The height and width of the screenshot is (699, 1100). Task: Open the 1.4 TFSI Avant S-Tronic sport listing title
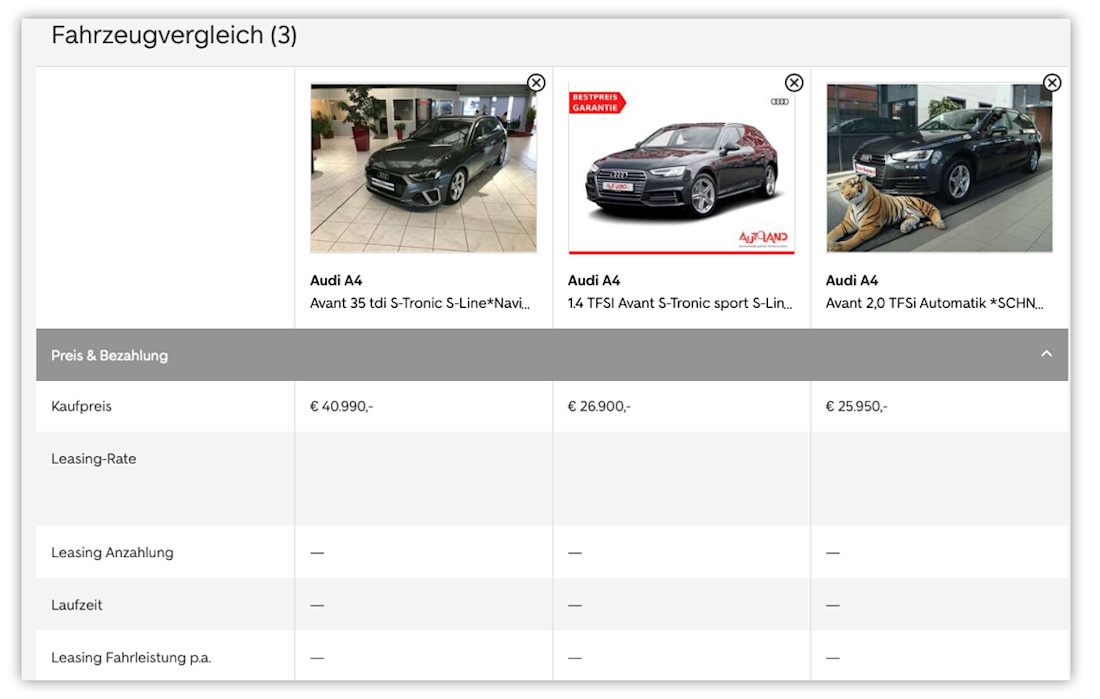click(x=680, y=303)
